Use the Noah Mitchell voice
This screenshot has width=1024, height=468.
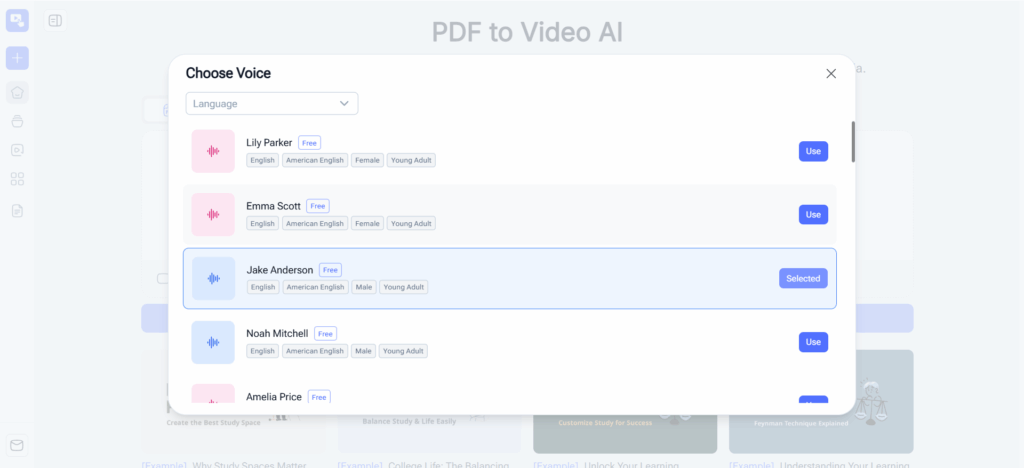click(813, 342)
